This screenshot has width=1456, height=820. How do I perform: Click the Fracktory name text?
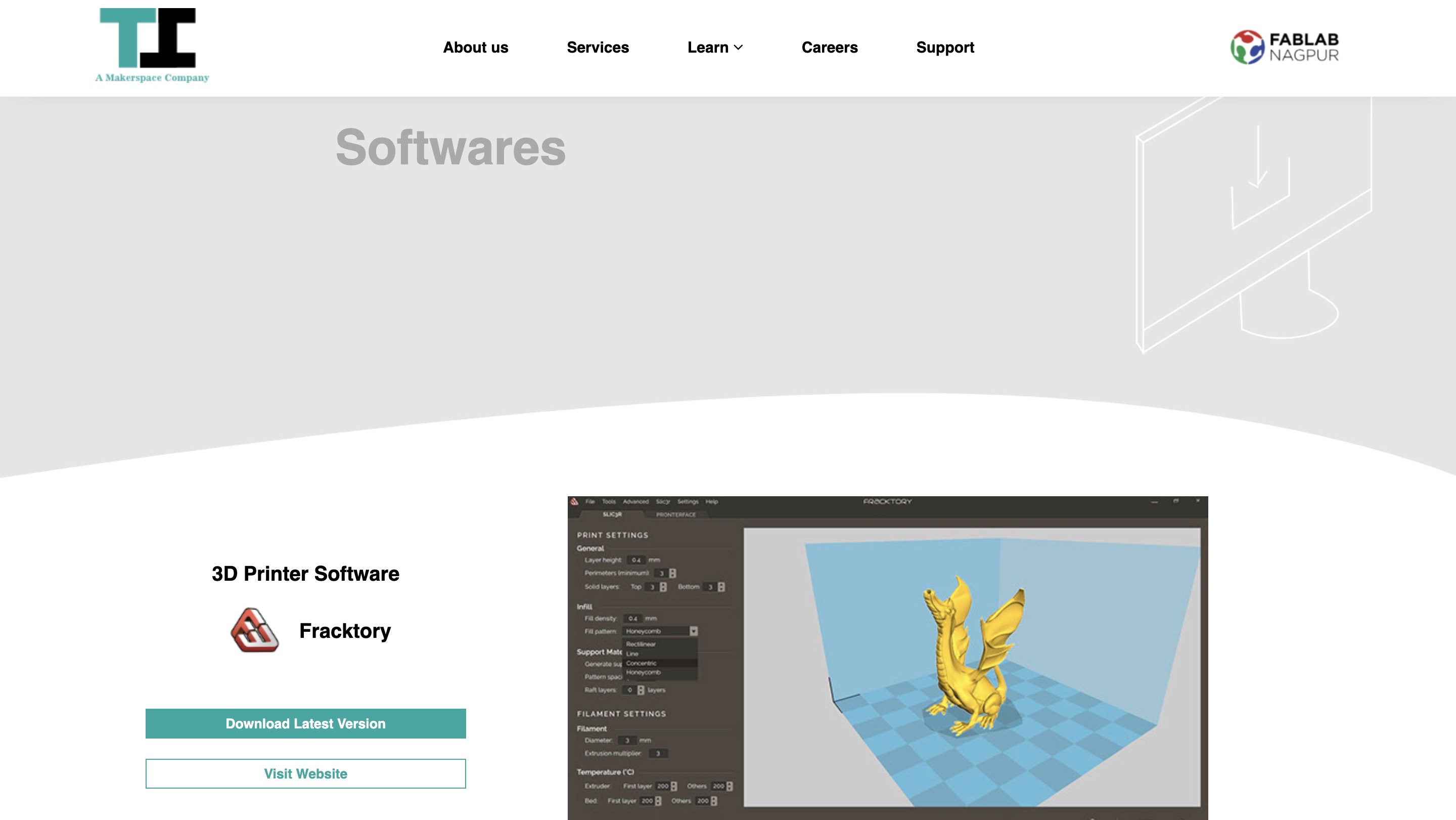345,630
